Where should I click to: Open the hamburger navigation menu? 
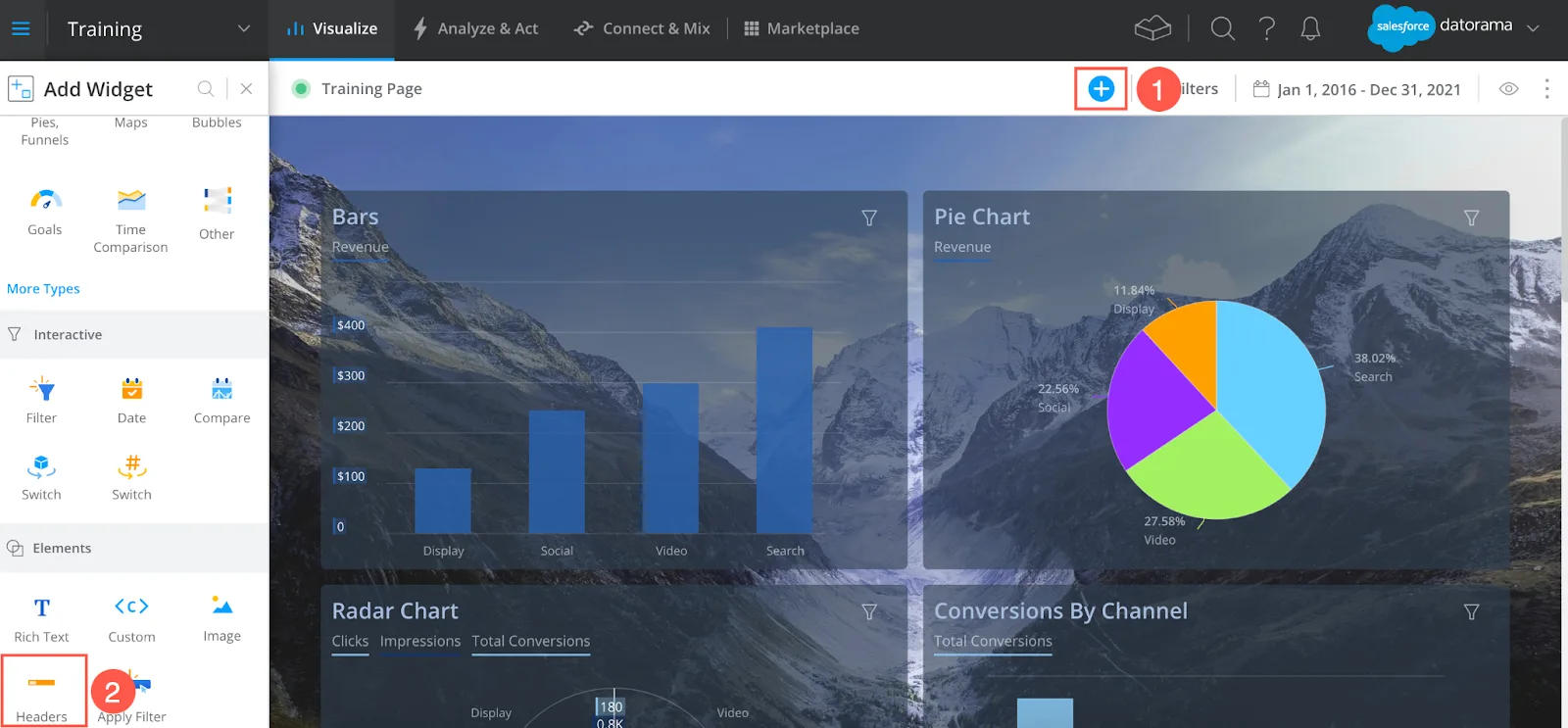pyautogui.click(x=21, y=28)
